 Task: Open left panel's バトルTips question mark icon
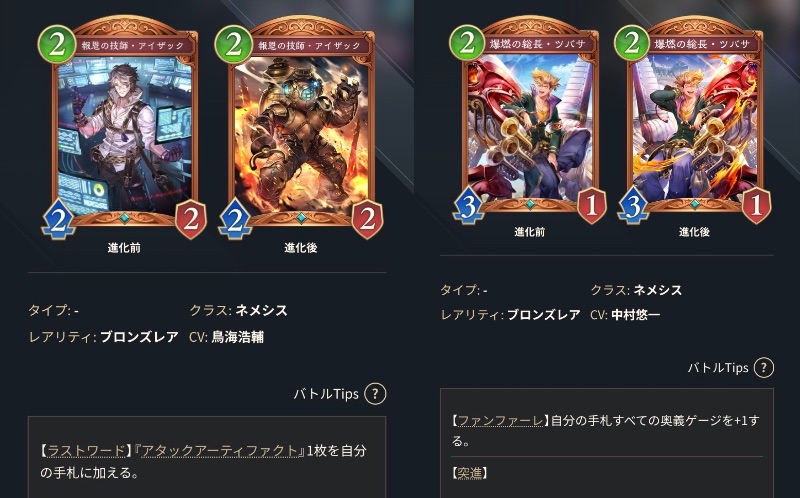(x=375, y=394)
